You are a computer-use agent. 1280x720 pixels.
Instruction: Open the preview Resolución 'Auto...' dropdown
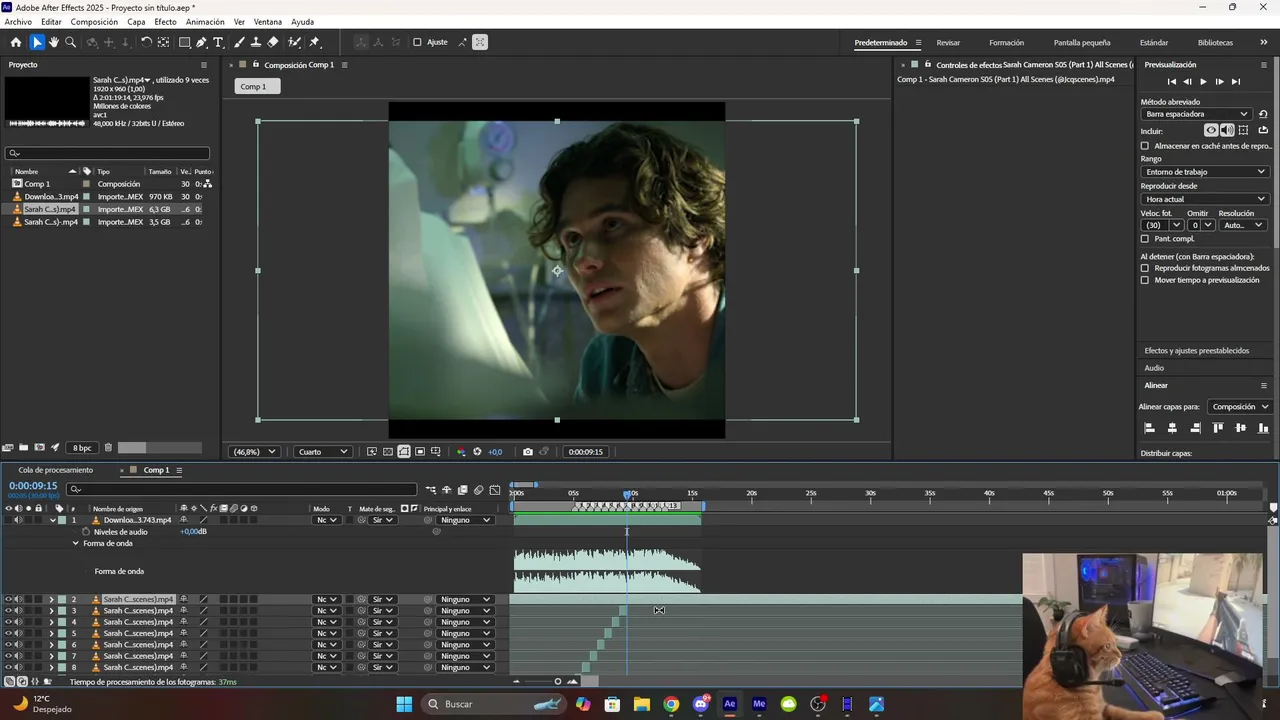[x=1244, y=225]
